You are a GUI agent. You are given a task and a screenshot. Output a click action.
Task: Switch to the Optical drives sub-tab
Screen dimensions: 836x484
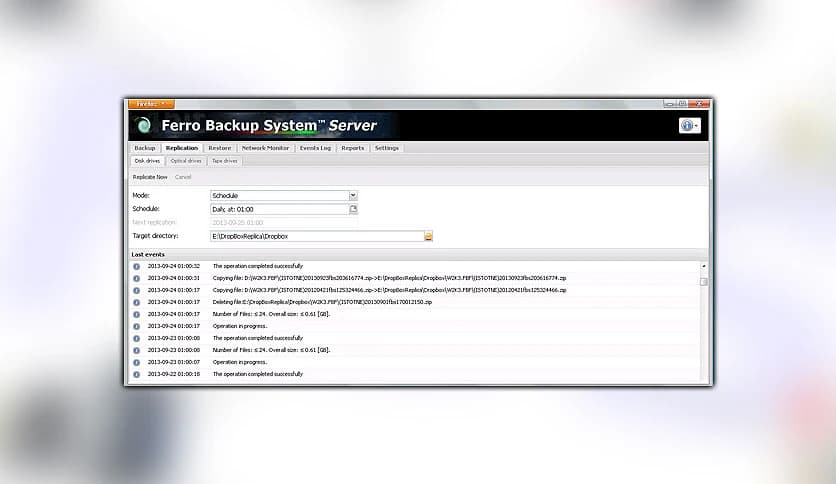[x=186, y=161]
